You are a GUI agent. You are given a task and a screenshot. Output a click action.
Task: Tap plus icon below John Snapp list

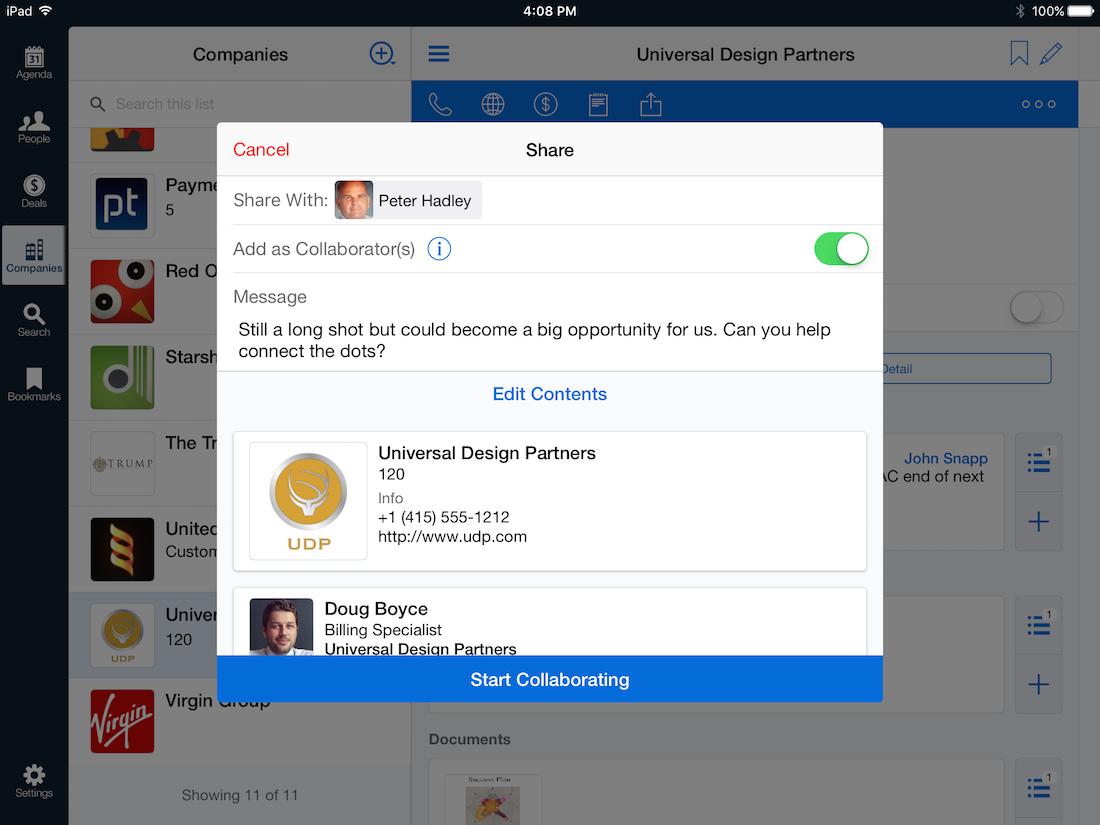point(1038,521)
